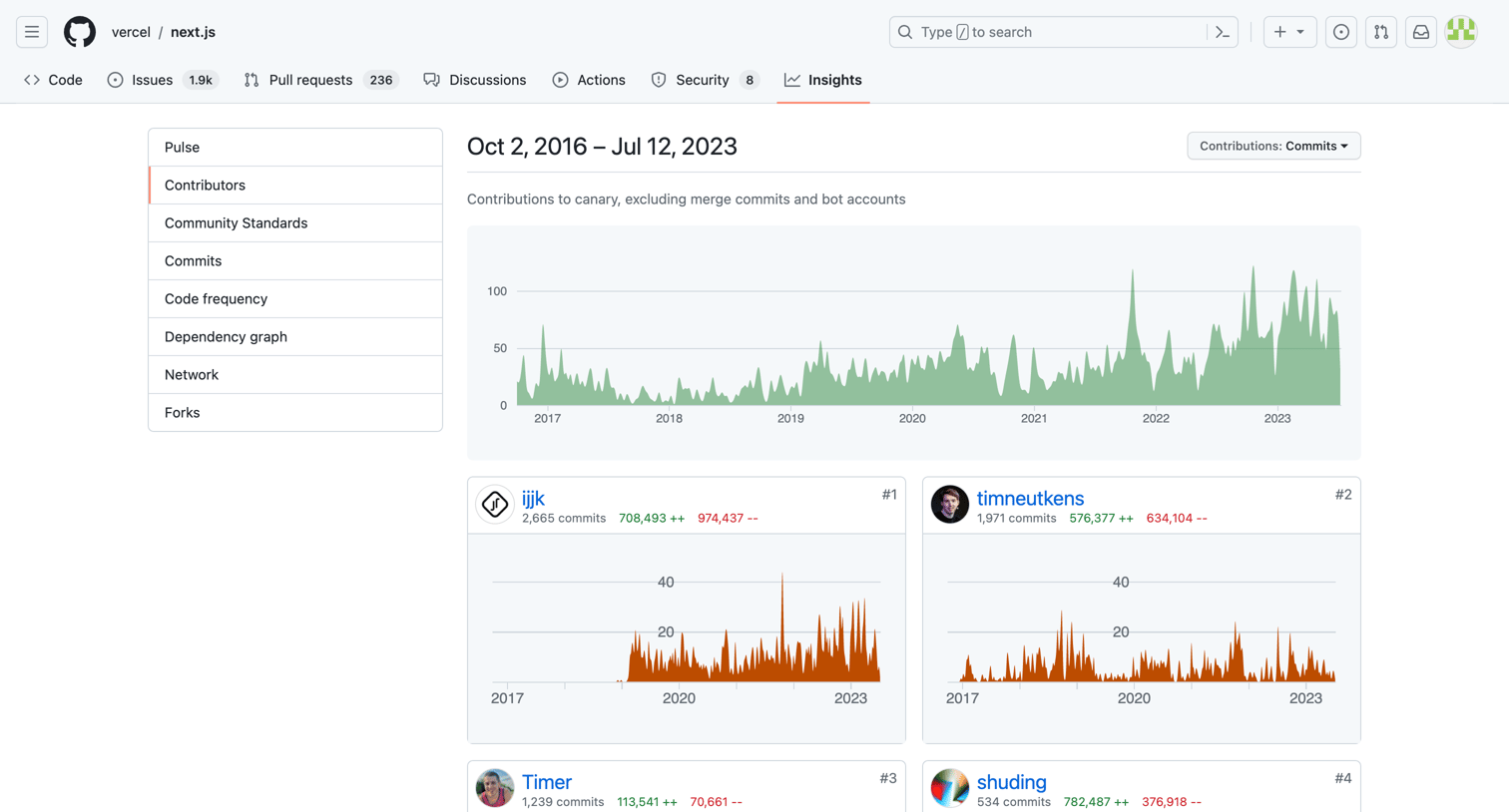Viewport: 1509px width, 812px height.
Task: Open Pulse in the sidebar
Action: [x=295, y=148]
